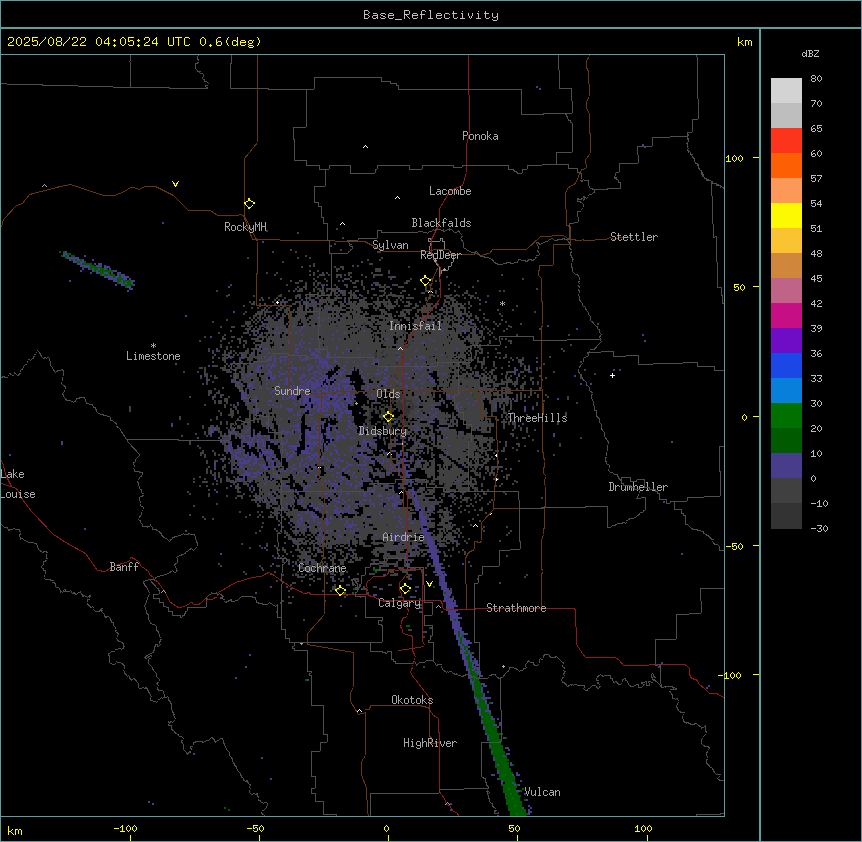The height and width of the screenshot is (842, 862).
Task: Click the ThreeHills map label
Action: 537,418
